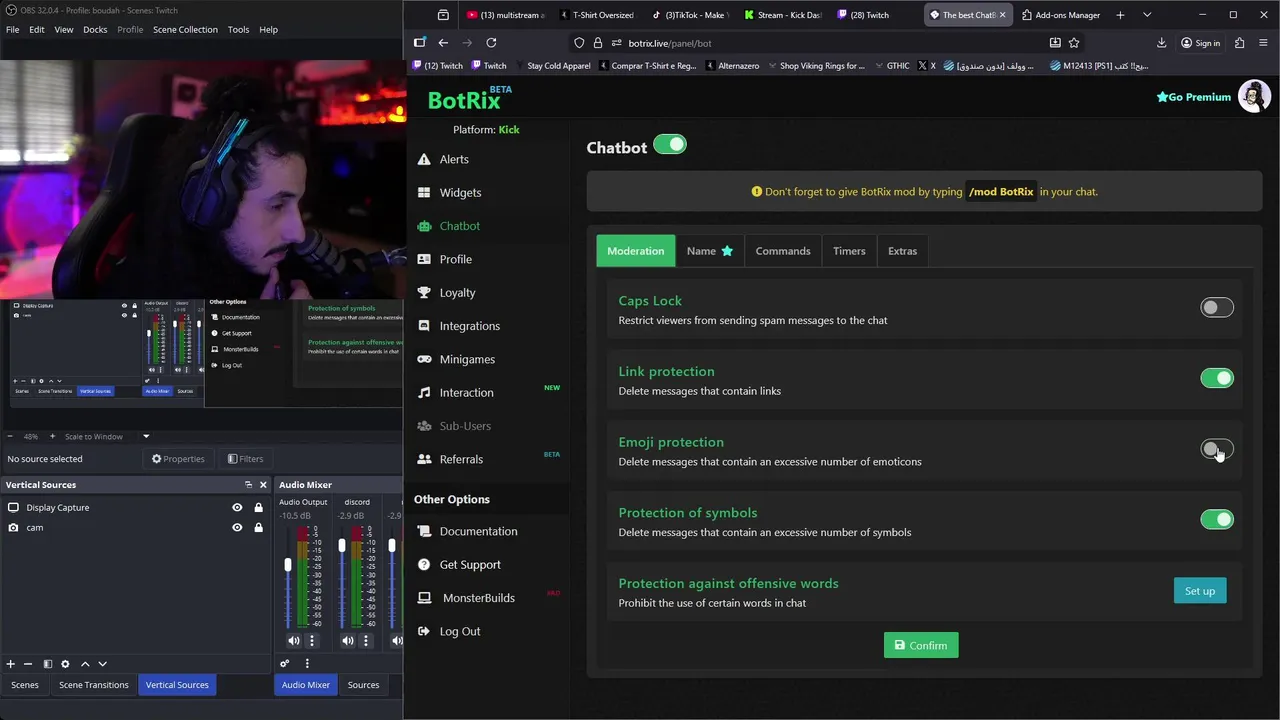This screenshot has height=720, width=1280.
Task: Open Audio Mixer dock options menu
Action: [307, 664]
